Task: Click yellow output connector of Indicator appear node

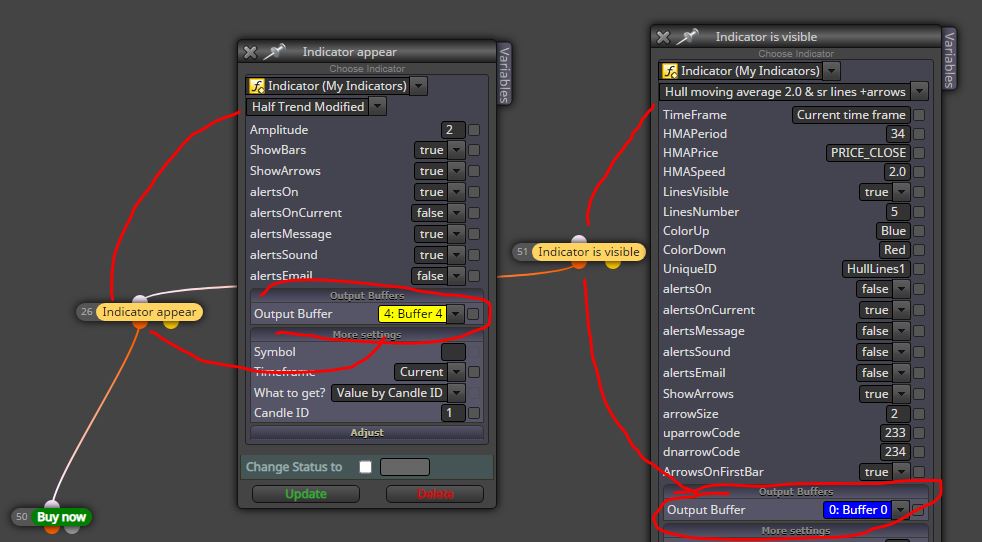Action: click(171, 325)
